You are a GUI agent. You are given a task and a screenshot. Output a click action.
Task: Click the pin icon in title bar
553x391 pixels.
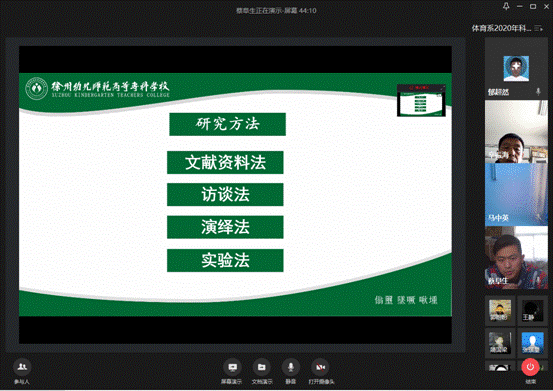(x=506, y=6)
